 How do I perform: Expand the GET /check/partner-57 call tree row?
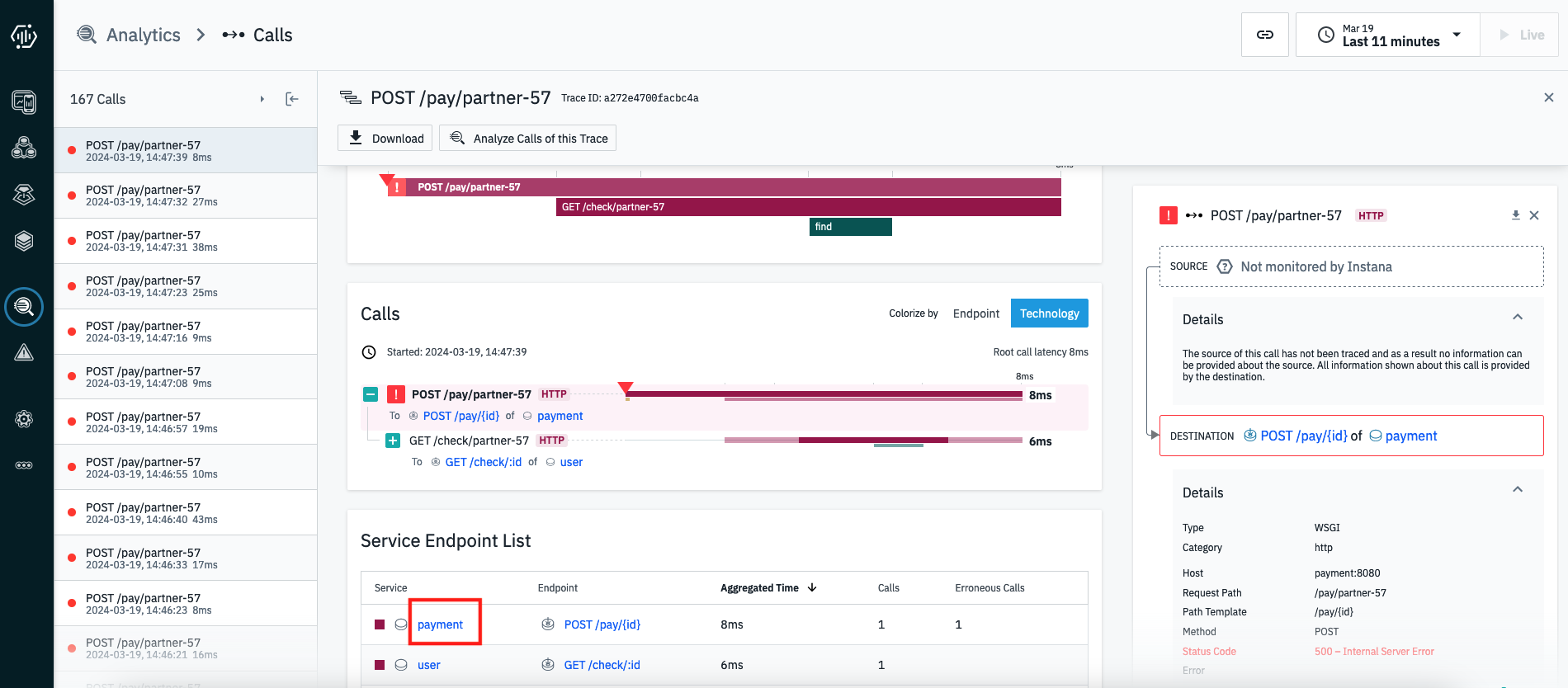393,441
